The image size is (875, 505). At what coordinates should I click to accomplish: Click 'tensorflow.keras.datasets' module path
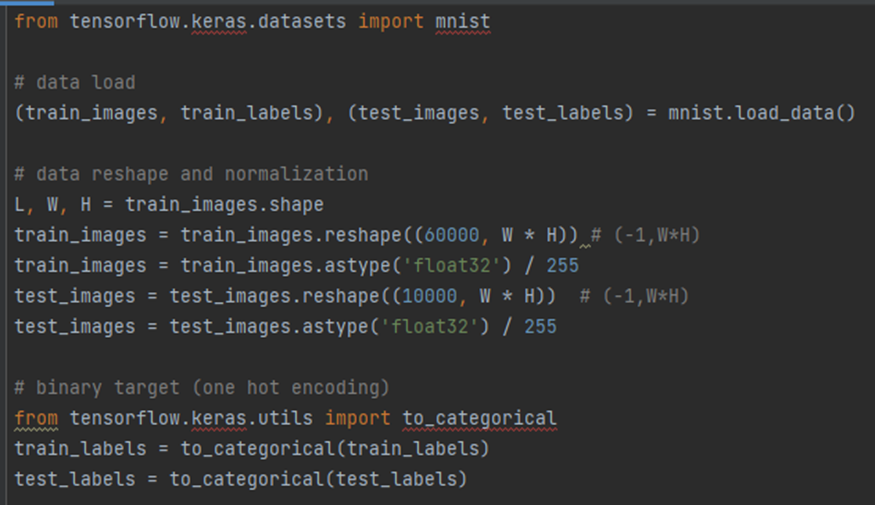click(208, 22)
